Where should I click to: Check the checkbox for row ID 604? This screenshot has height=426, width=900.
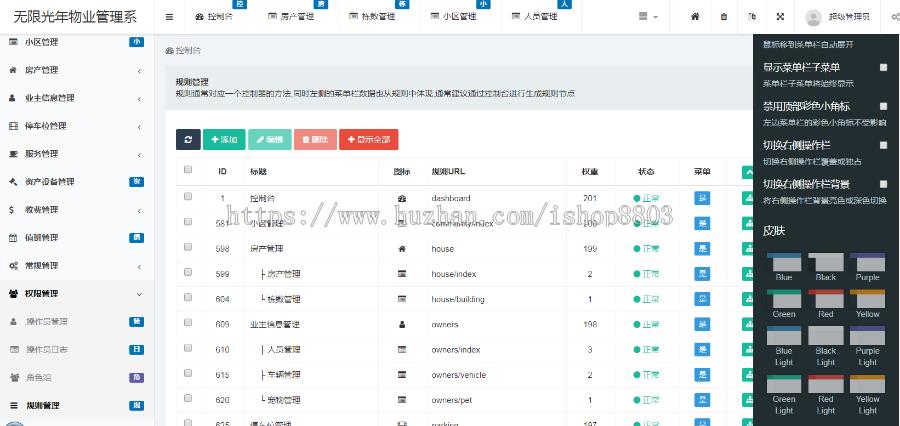click(188, 297)
